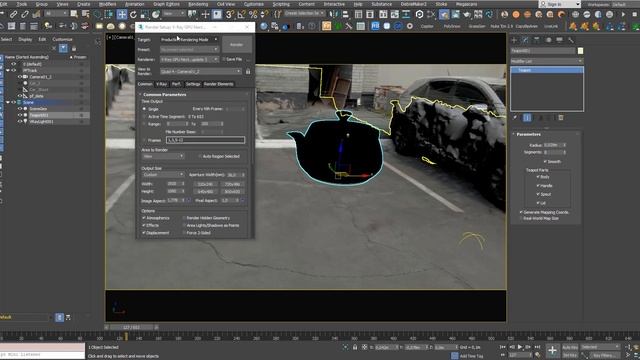640x360 pixels.
Task: Open the Renderer dropdown
Action: pyautogui.click(x=189, y=59)
